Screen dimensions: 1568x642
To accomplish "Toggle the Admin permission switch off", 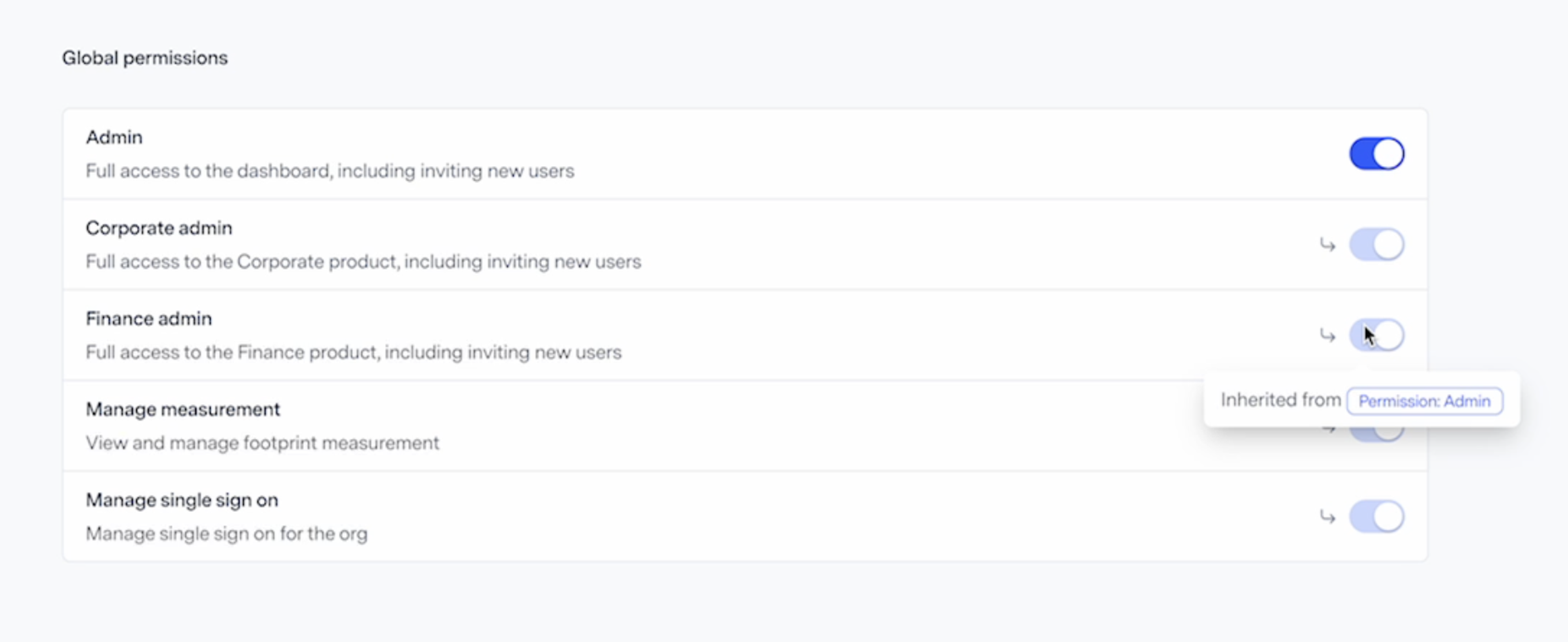I will (1376, 153).
